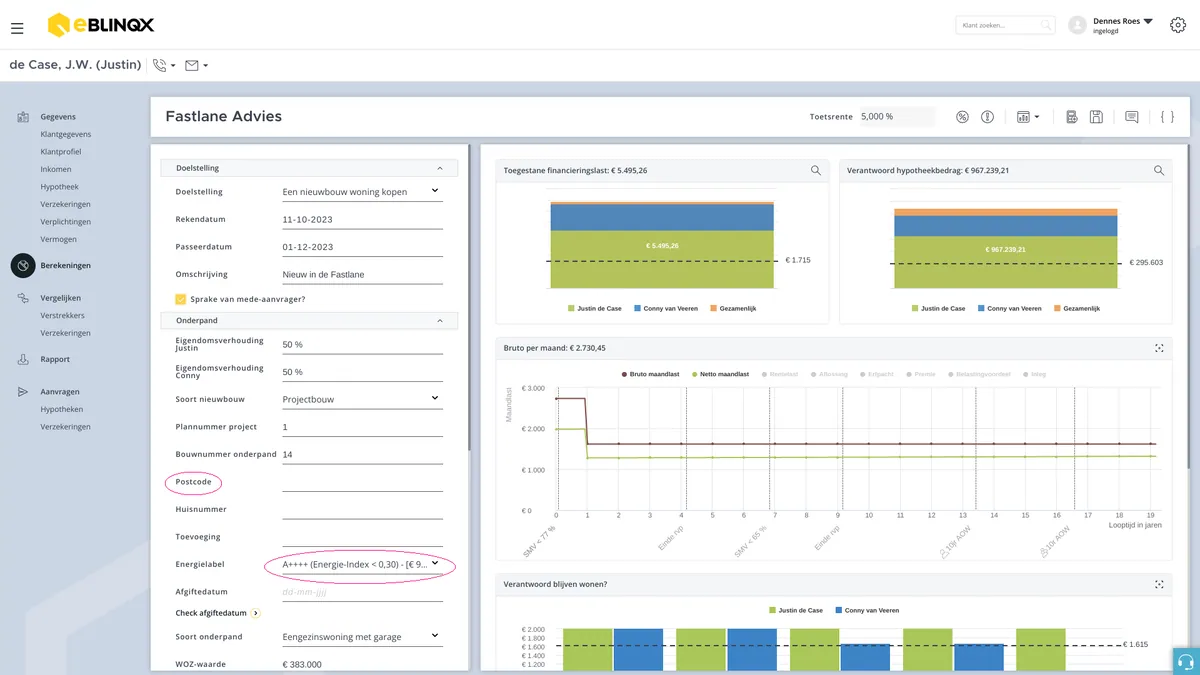The image size is (1200, 675).
Task: Open the chart options dropdown in toolbar
Action: click(x=1028, y=117)
